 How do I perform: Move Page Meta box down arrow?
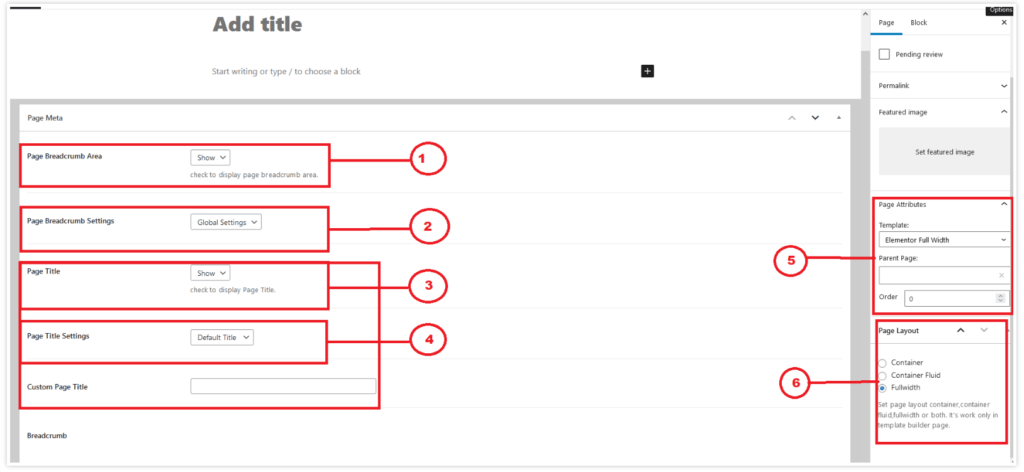[815, 118]
